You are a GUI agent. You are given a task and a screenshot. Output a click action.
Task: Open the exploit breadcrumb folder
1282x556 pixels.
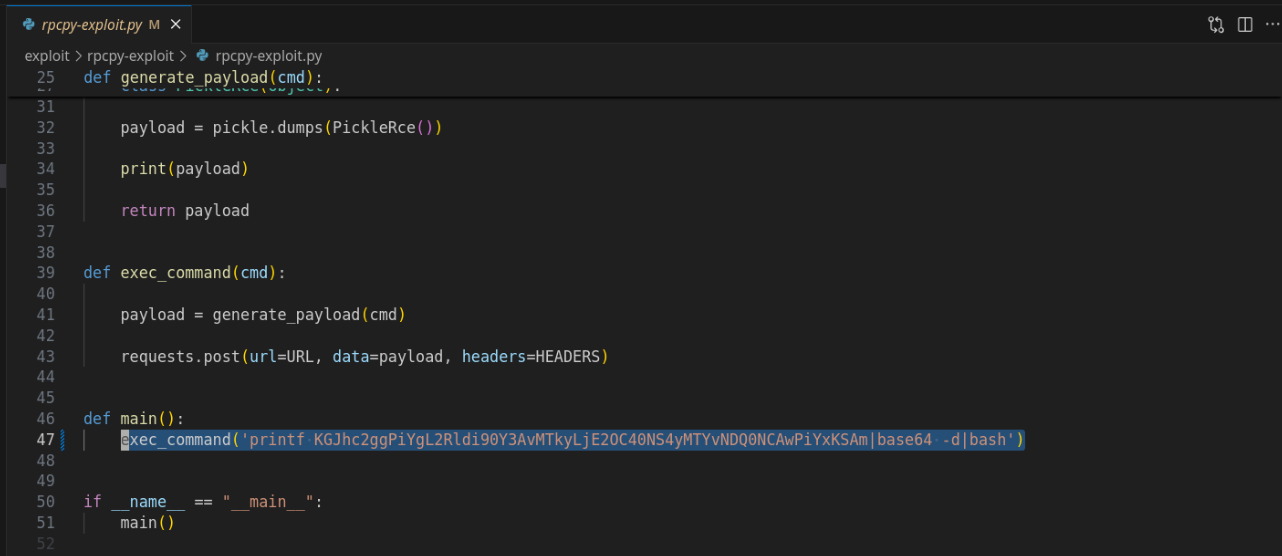(x=47, y=56)
